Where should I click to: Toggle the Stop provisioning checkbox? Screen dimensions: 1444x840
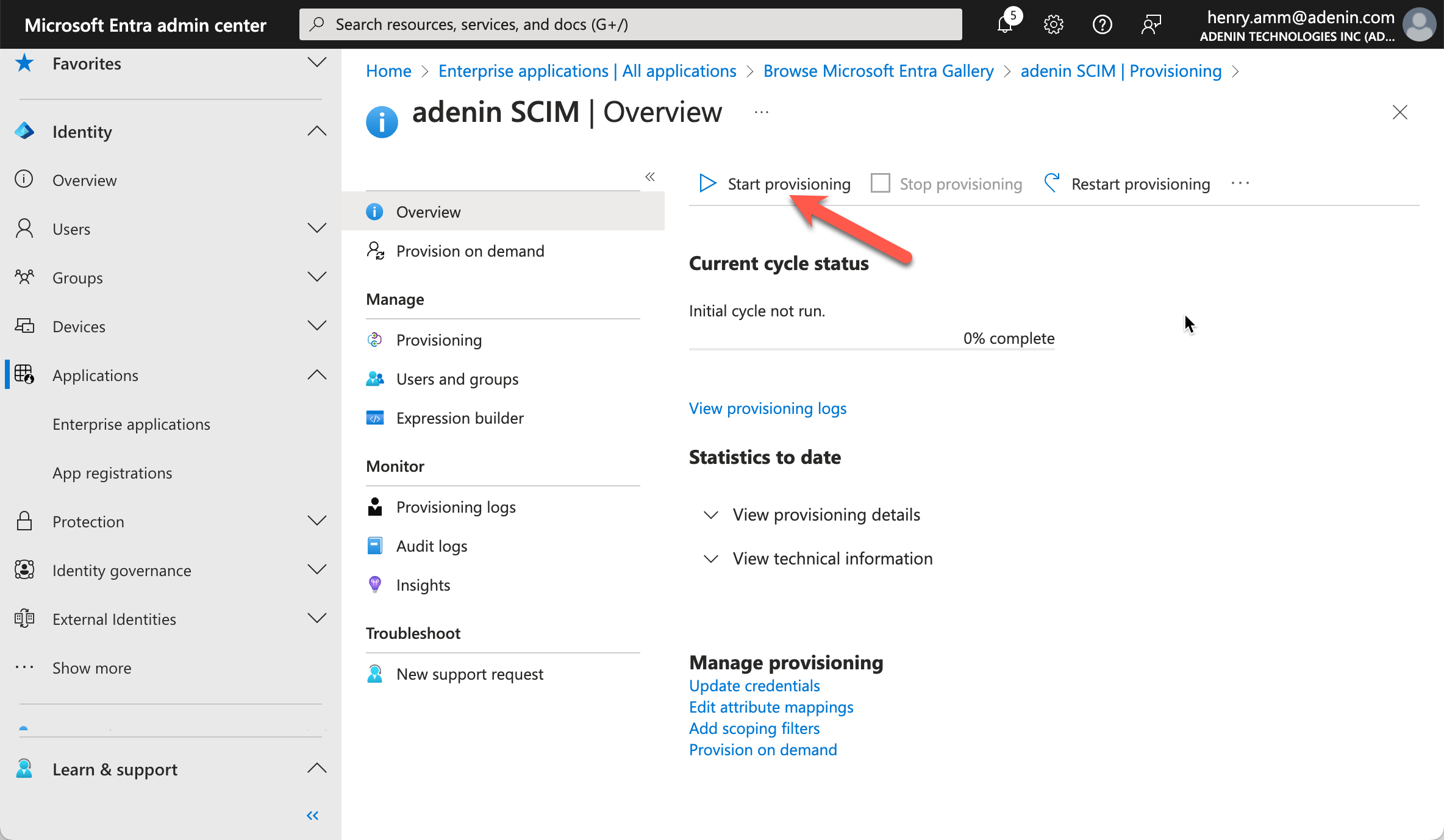click(880, 183)
